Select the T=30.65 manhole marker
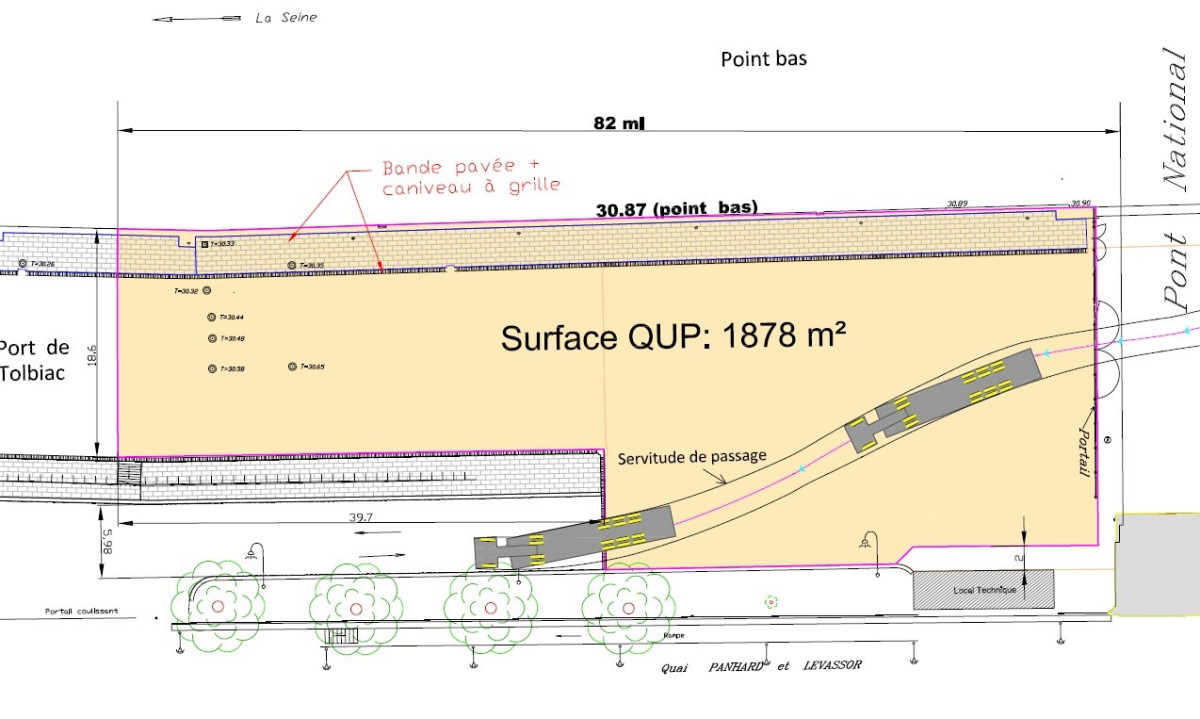 (x=292, y=367)
